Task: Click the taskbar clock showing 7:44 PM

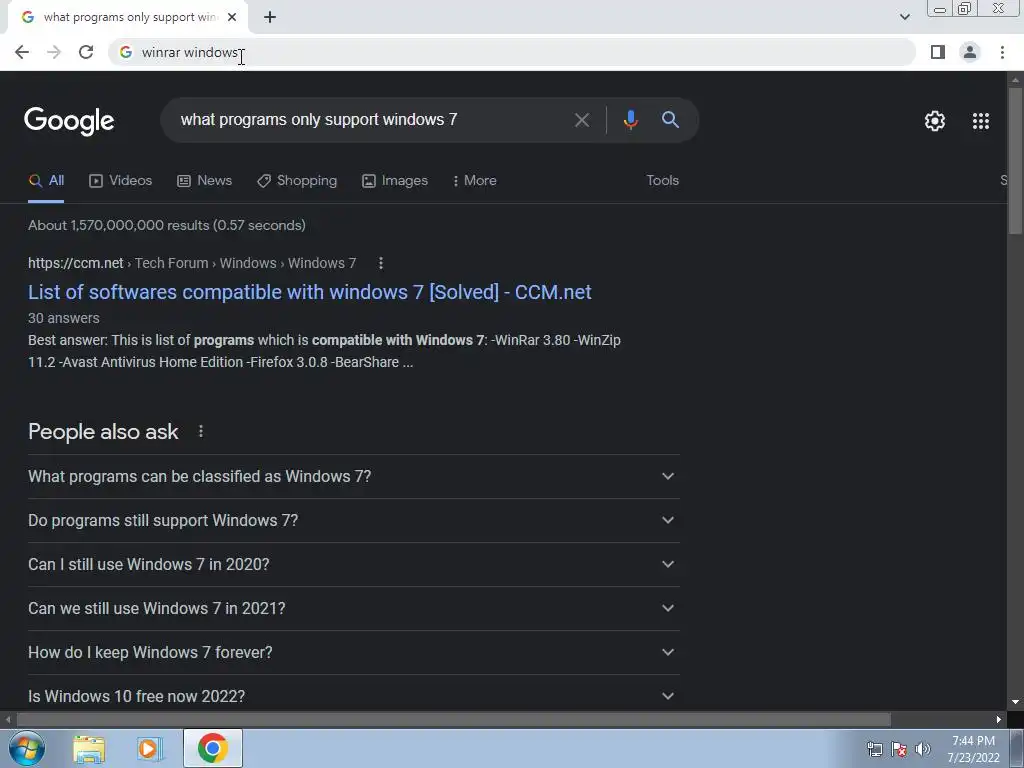Action: point(973,749)
